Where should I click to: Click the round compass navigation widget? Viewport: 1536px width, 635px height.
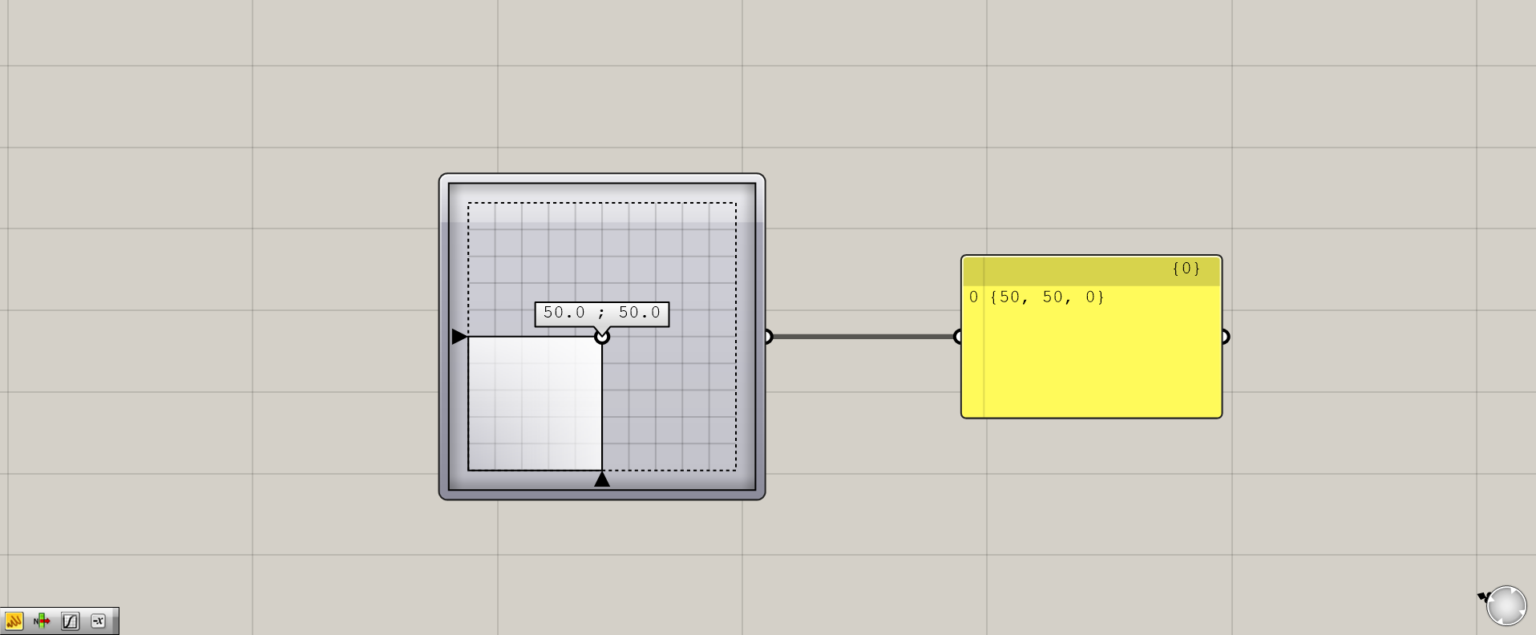point(1506,605)
